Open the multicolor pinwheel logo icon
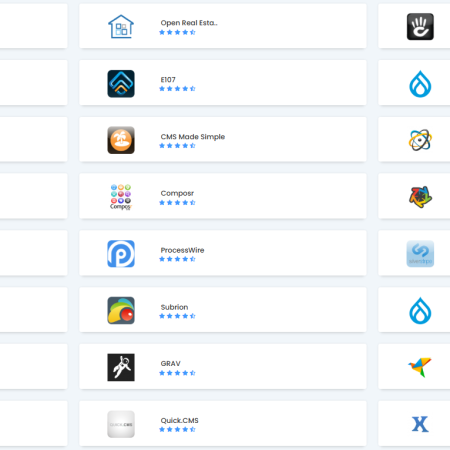 420,197
